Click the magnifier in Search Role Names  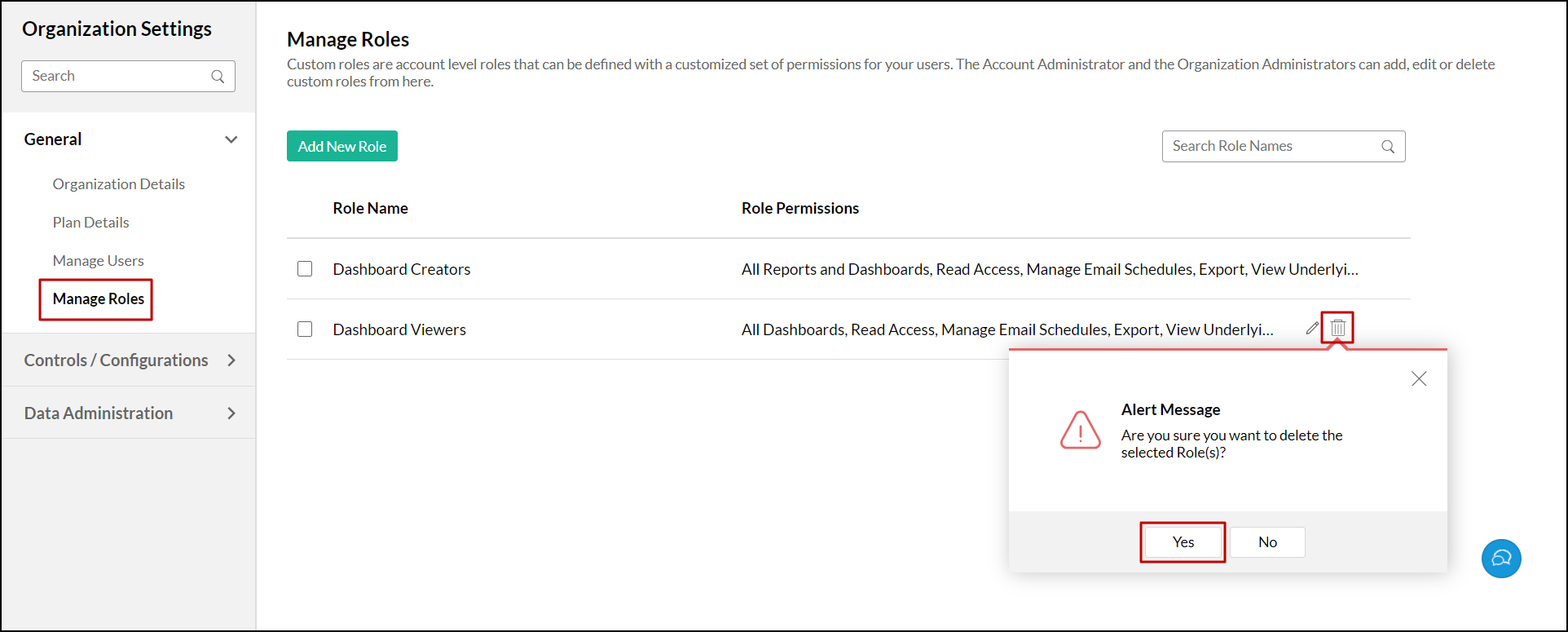point(1388,147)
